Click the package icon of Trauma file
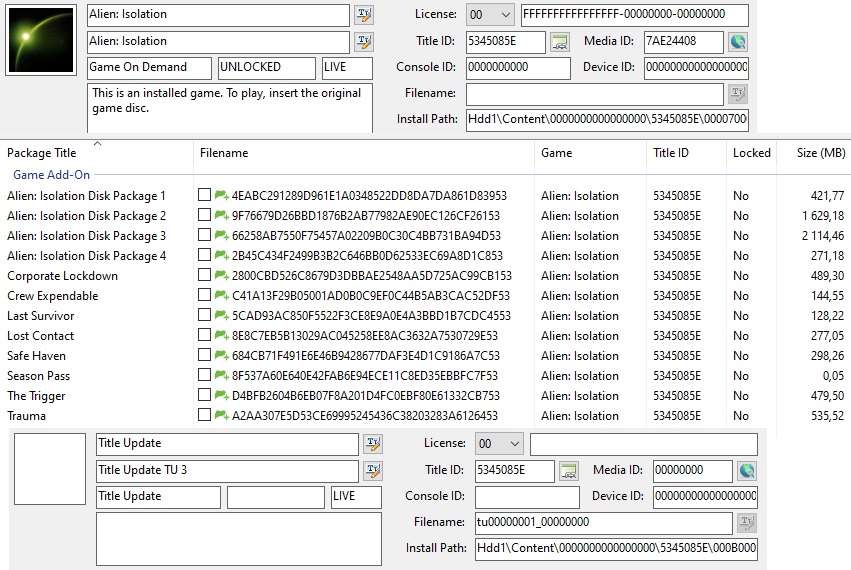Image resolution: width=851 pixels, height=570 pixels. click(x=221, y=415)
